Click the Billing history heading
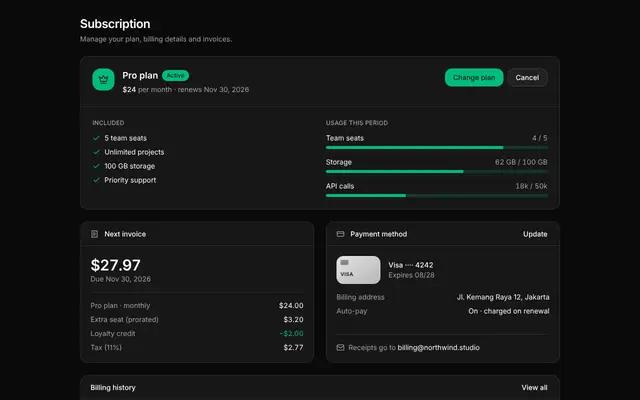Image resolution: width=640 pixels, height=400 pixels. [x=113, y=387]
